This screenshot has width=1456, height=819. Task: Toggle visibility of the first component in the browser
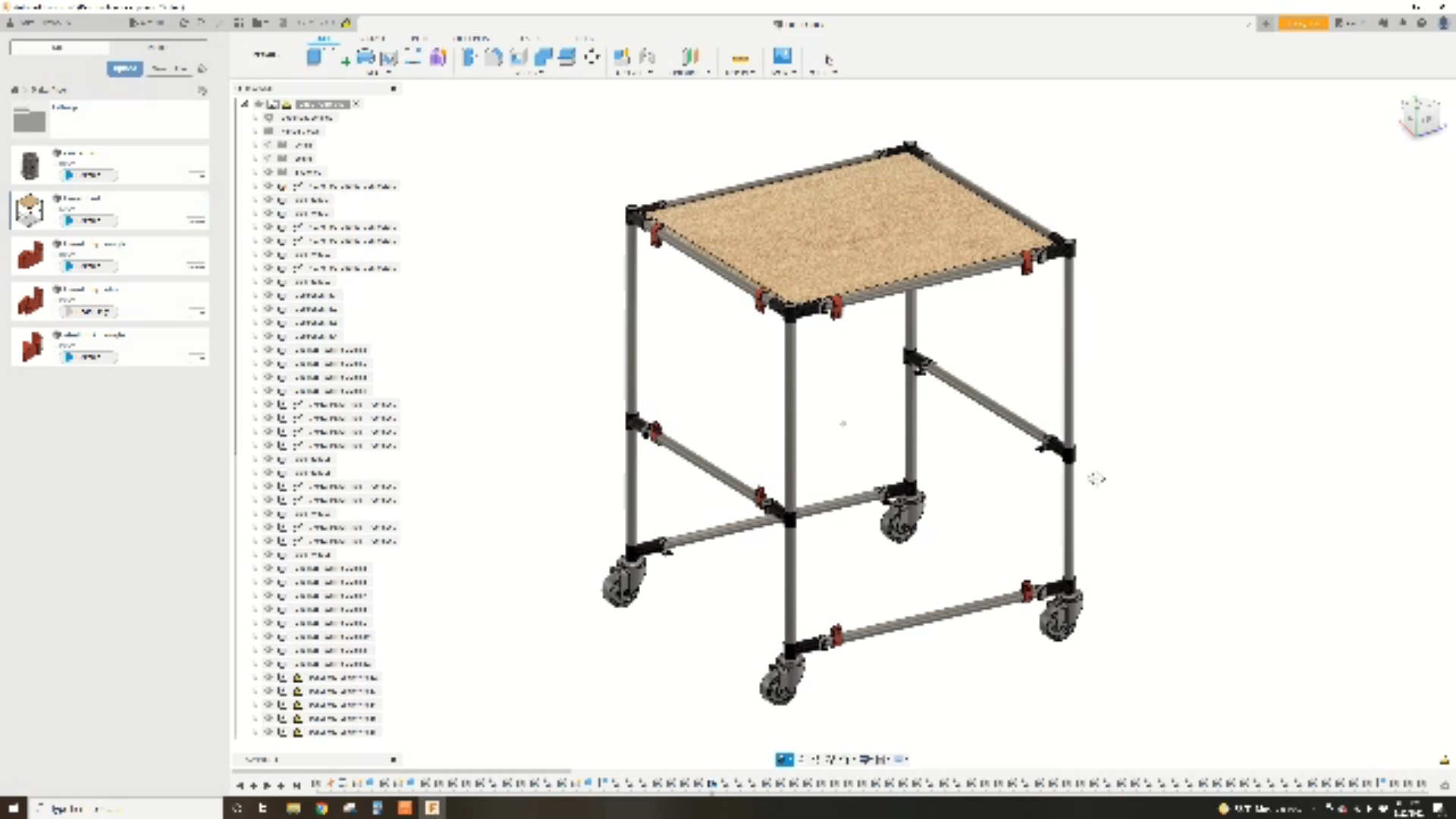[268, 186]
